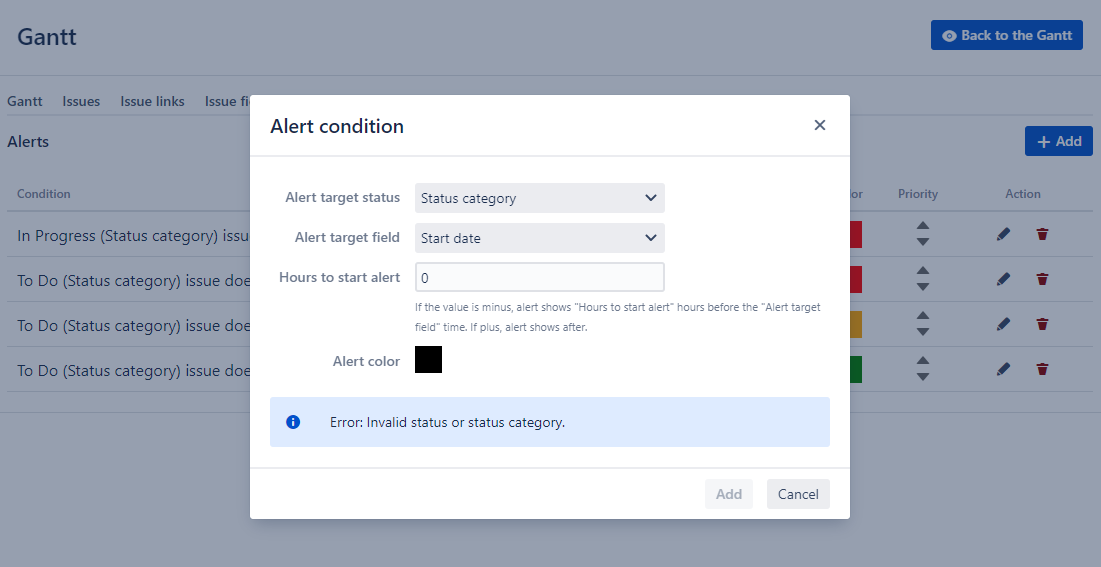Click the Cancel button in the dialog
Image resolution: width=1101 pixels, height=567 pixels.
[x=798, y=494]
